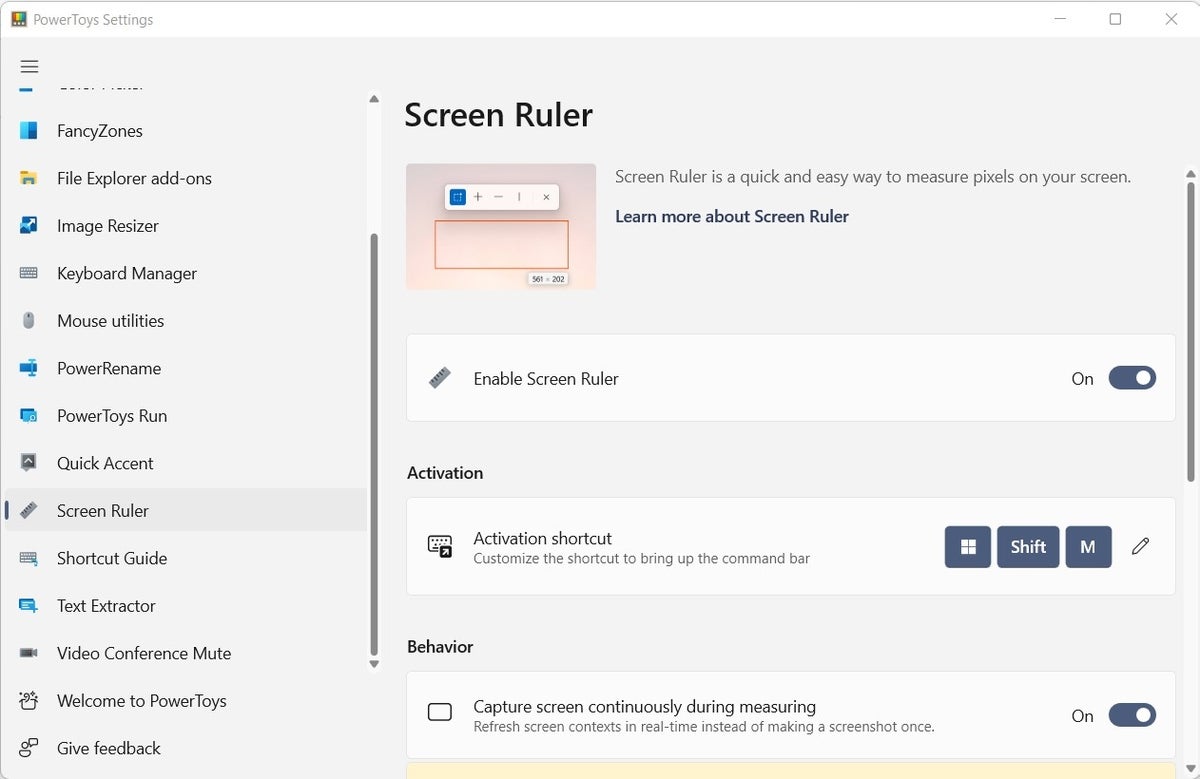Click the Keyboard Manager keyboard icon
This screenshot has width=1200, height=779.
[29, 273]
